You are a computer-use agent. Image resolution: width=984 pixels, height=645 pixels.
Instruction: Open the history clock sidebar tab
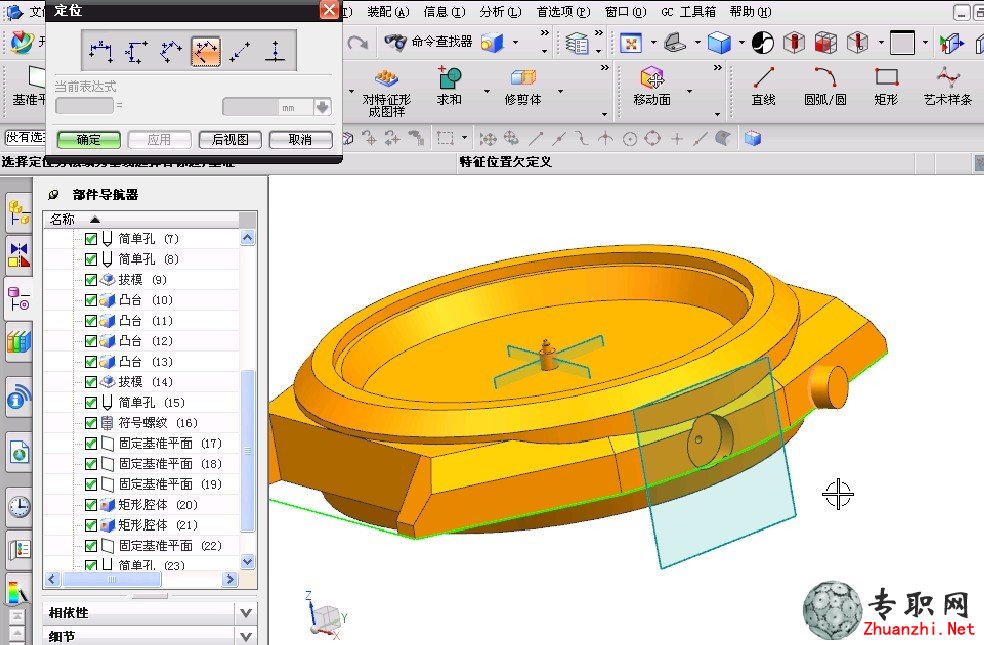[x=19, y=506]
